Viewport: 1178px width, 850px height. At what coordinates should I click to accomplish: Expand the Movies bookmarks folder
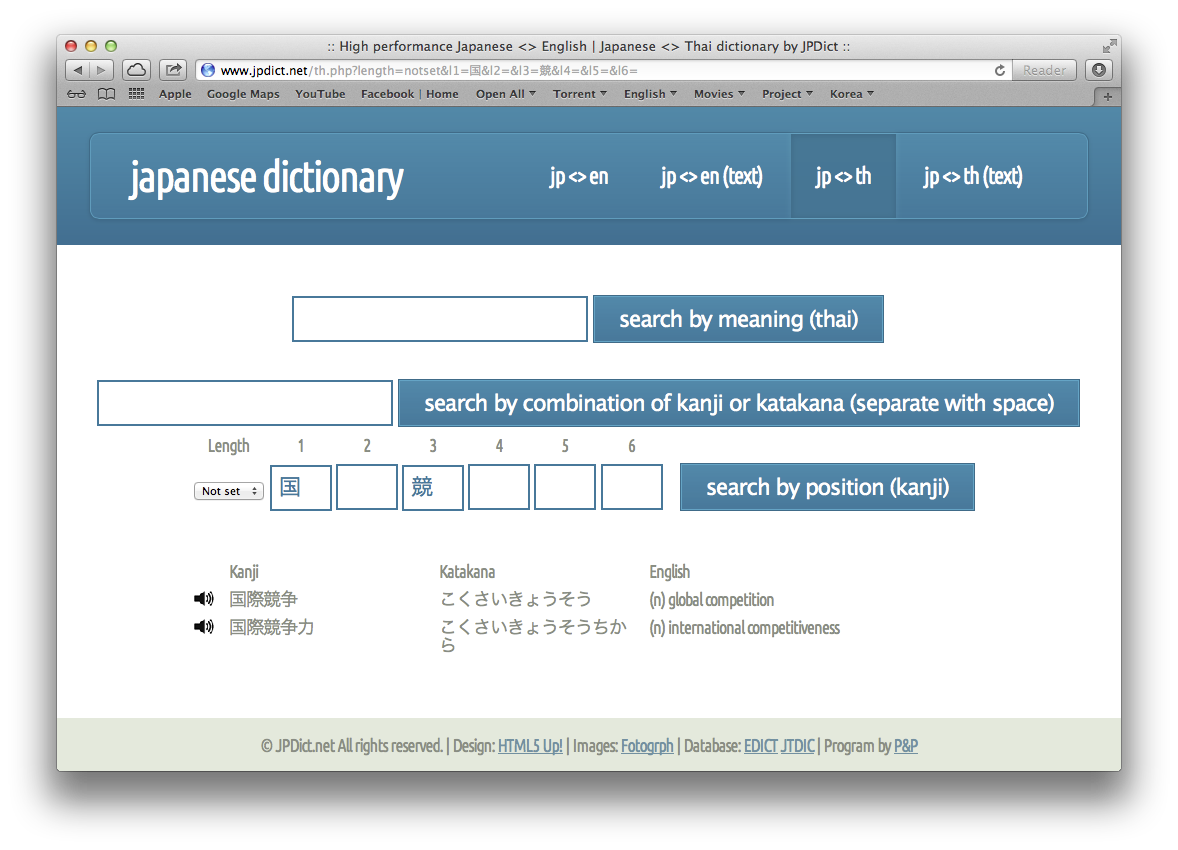coord(719,94)
